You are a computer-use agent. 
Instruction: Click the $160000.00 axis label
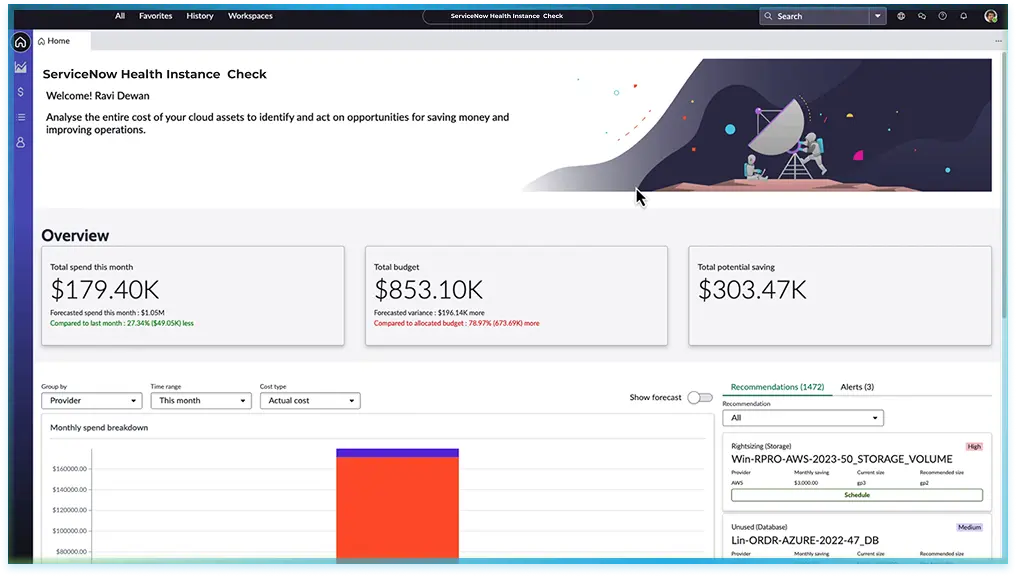pyautogui.click(x=69, y=468)
